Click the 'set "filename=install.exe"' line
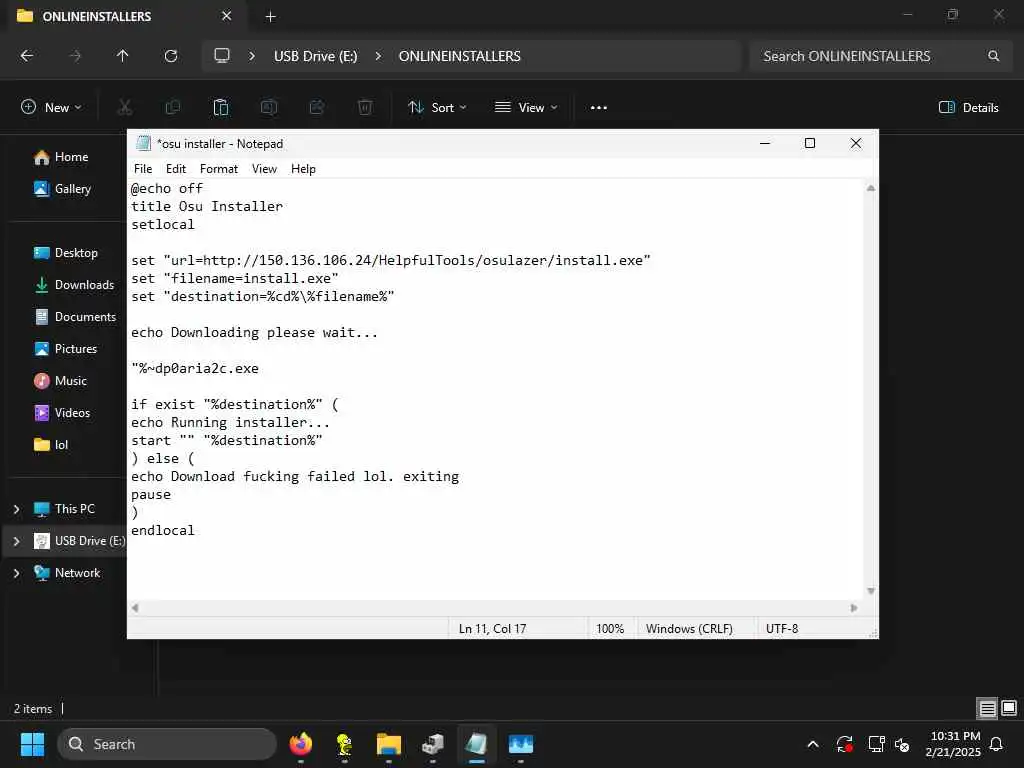 pos(235,279)
